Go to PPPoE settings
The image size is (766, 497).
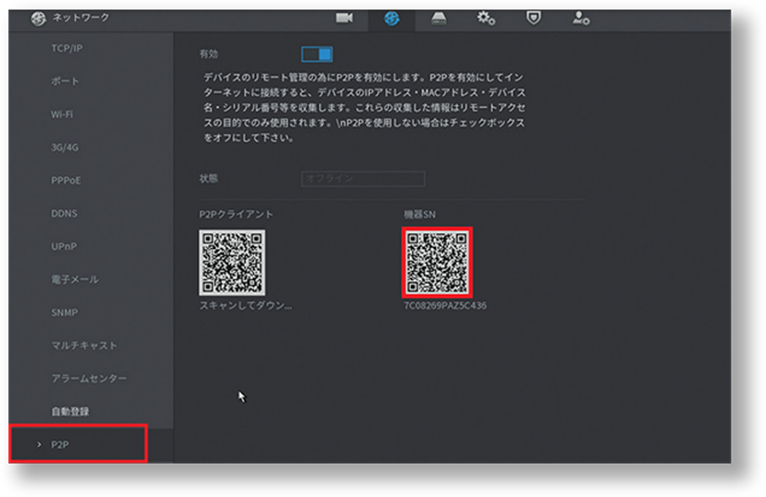[66, 180]
